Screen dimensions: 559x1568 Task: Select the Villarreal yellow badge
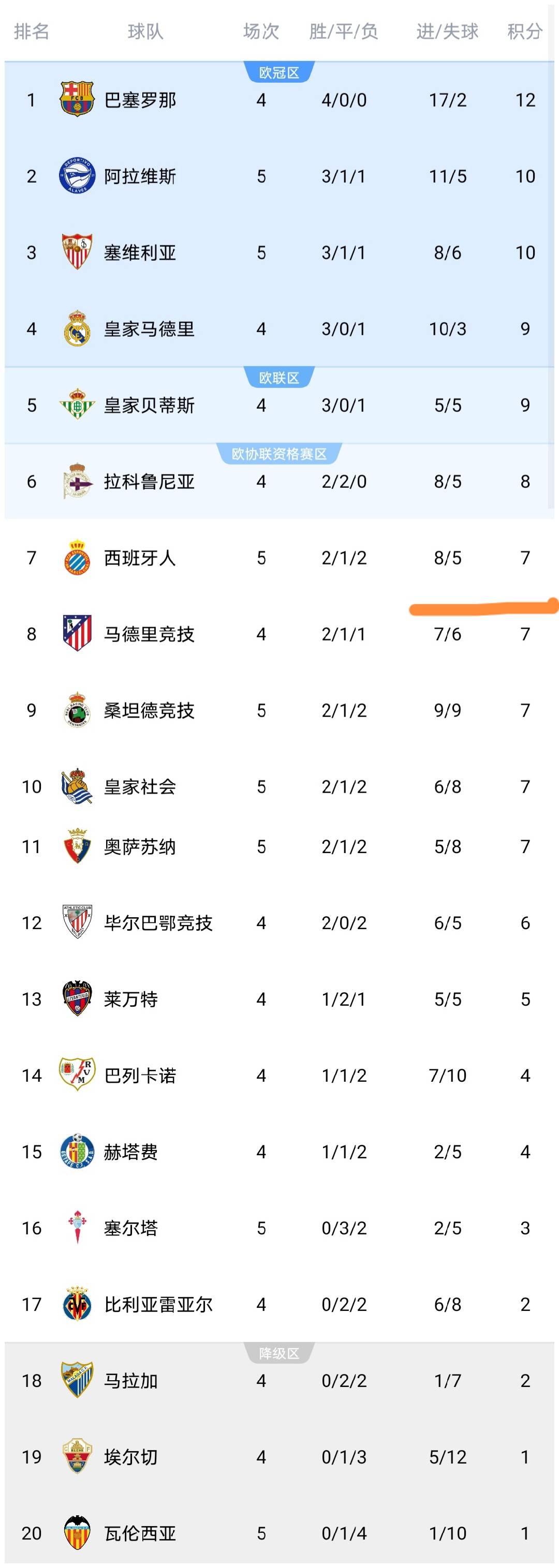[77, 1304]
